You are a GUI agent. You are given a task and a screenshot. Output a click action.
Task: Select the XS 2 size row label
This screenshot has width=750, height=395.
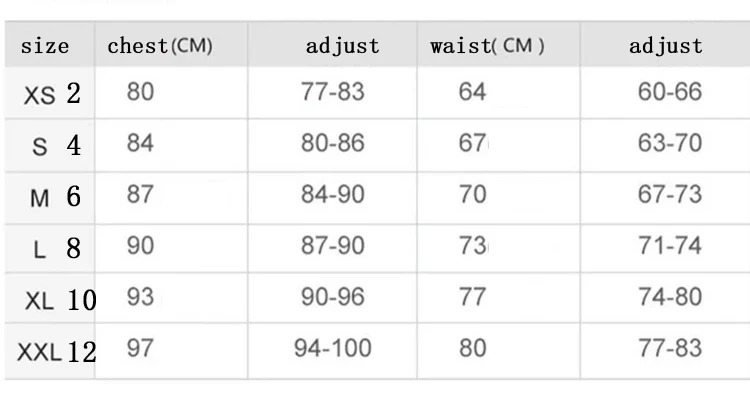click(x=52, y=94)
